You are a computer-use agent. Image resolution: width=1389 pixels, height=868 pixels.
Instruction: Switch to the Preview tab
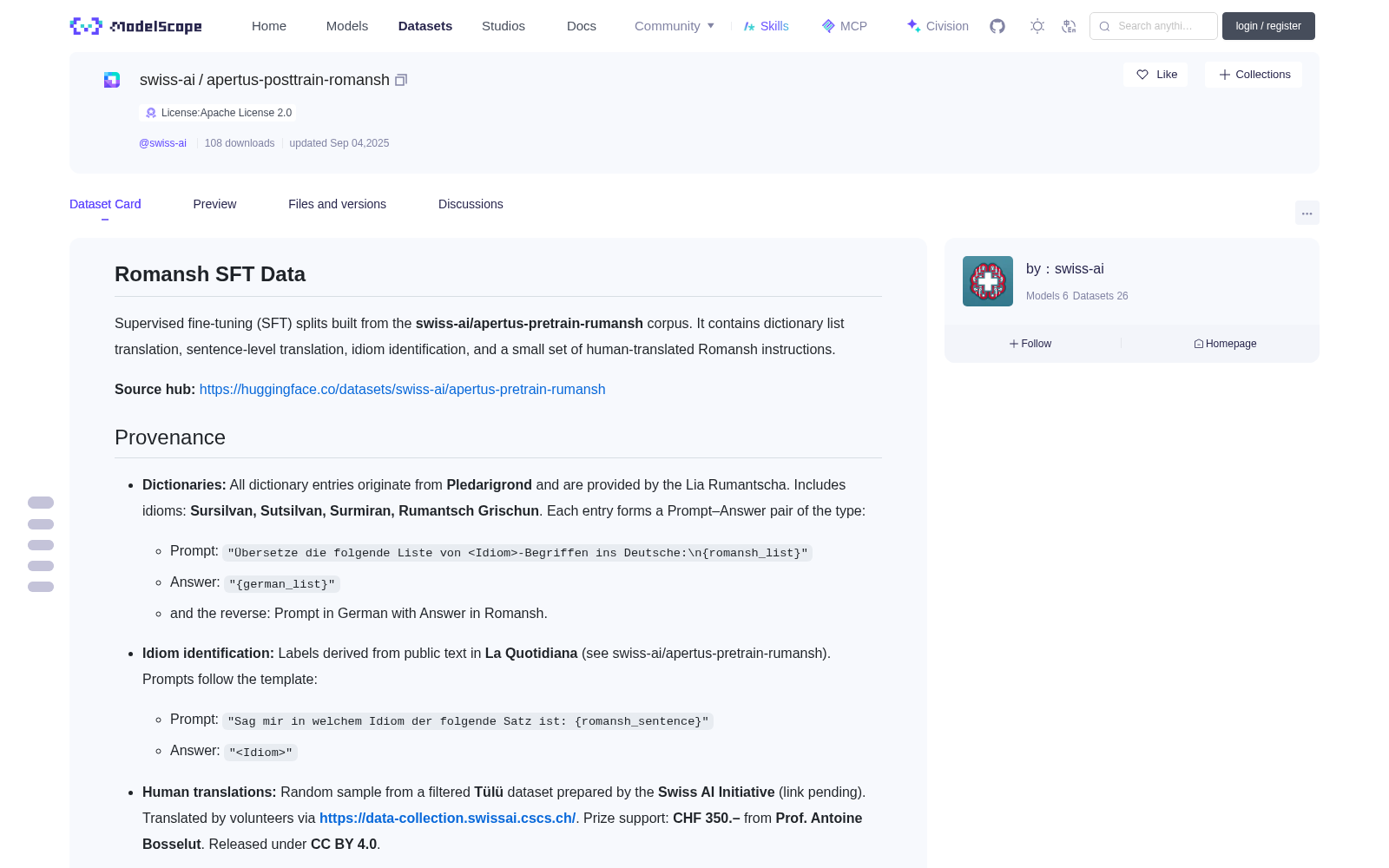point(214,204)
